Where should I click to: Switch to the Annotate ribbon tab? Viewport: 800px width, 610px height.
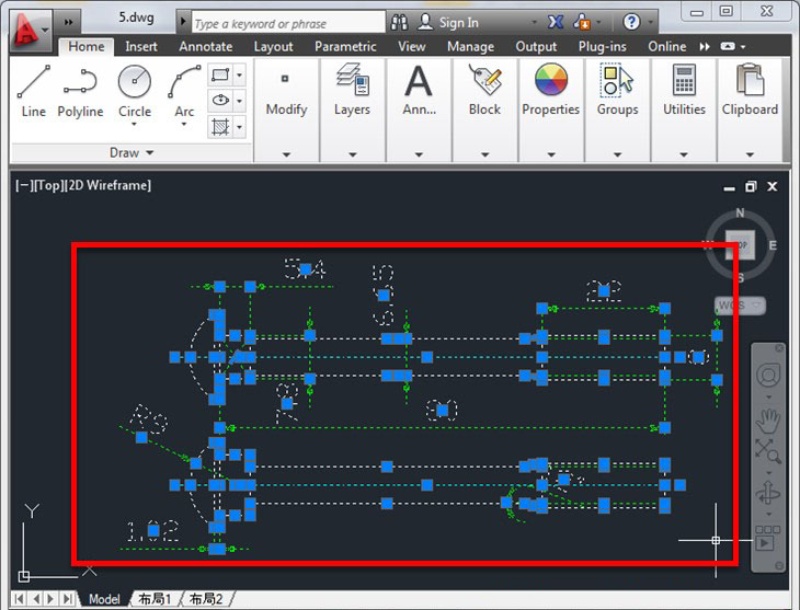click(x=205, y=46)
